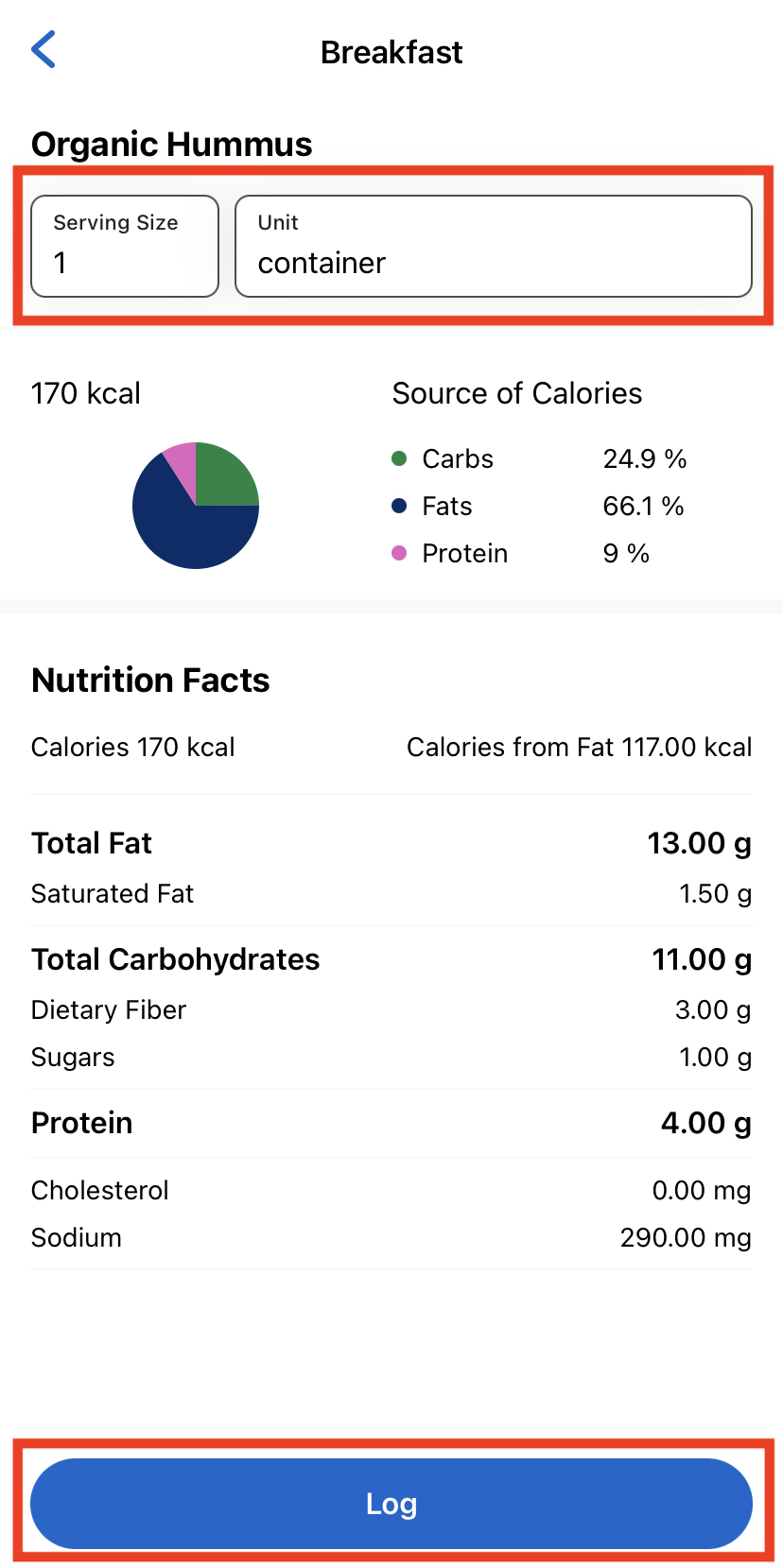Tap the calories pie chart
This screenshot has width=783, height=1568.
pyautogui.click(x=196, y=506)
